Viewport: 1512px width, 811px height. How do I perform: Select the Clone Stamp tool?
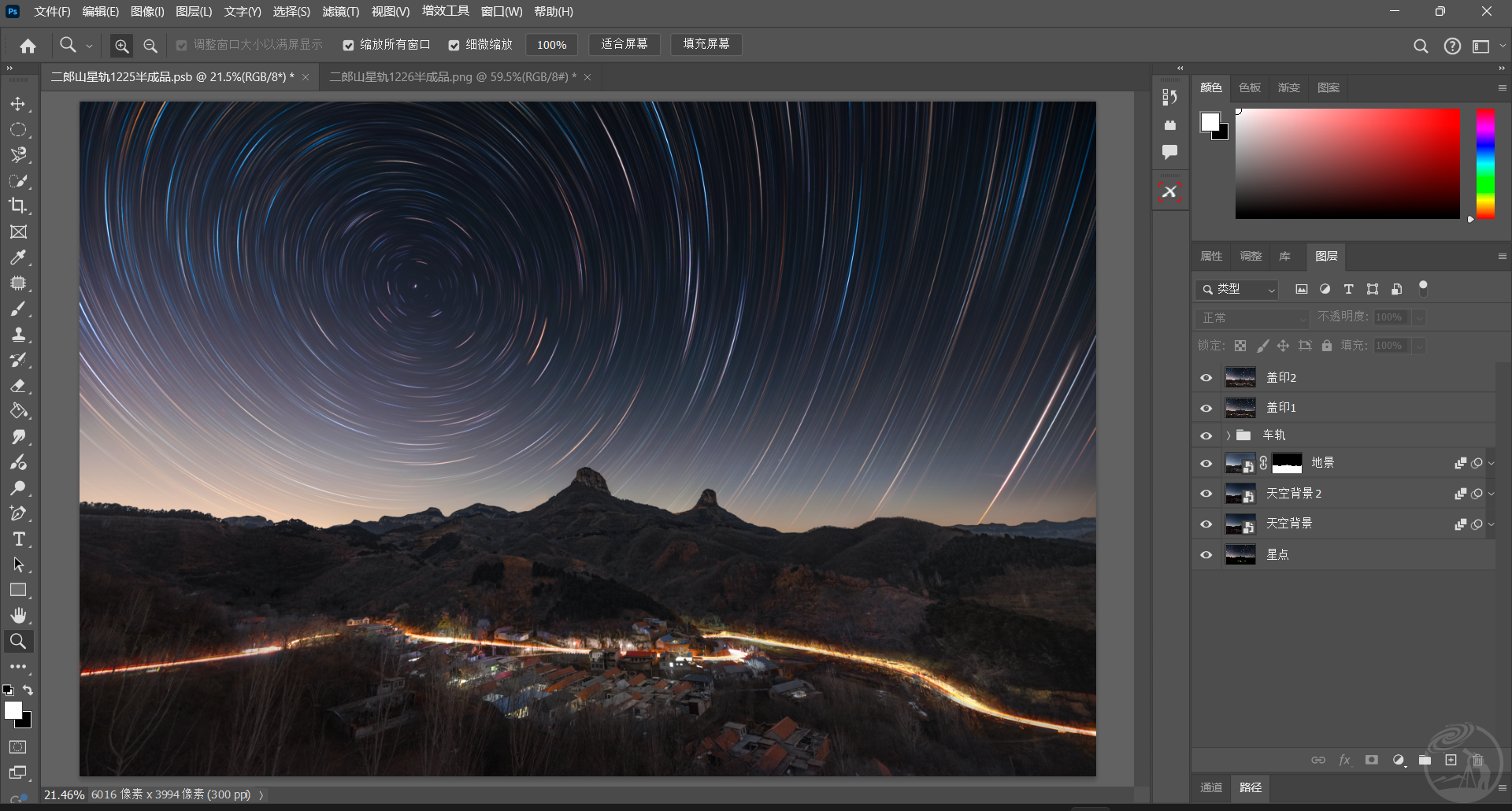[18, 335]
